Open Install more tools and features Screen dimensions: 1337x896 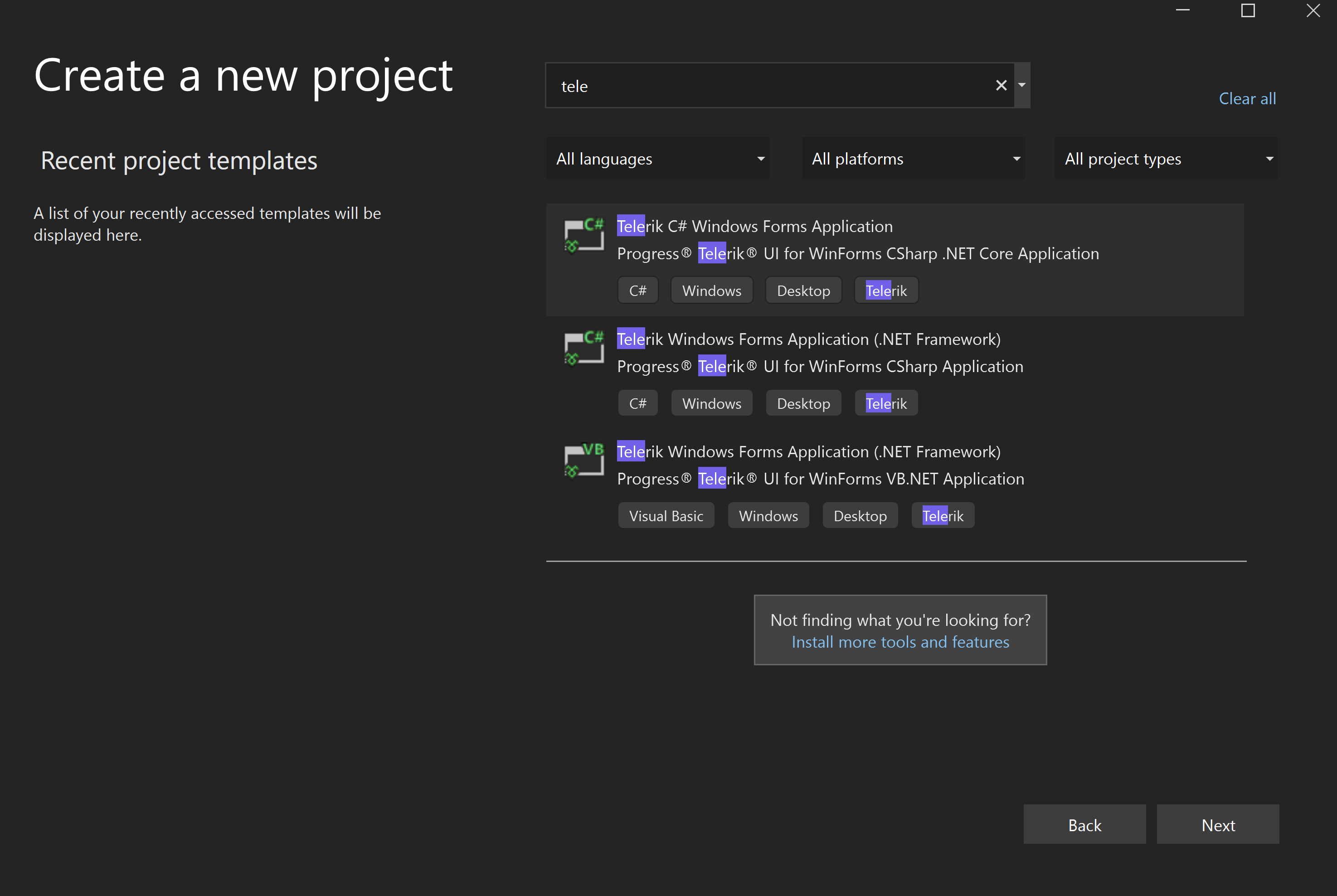899,642
